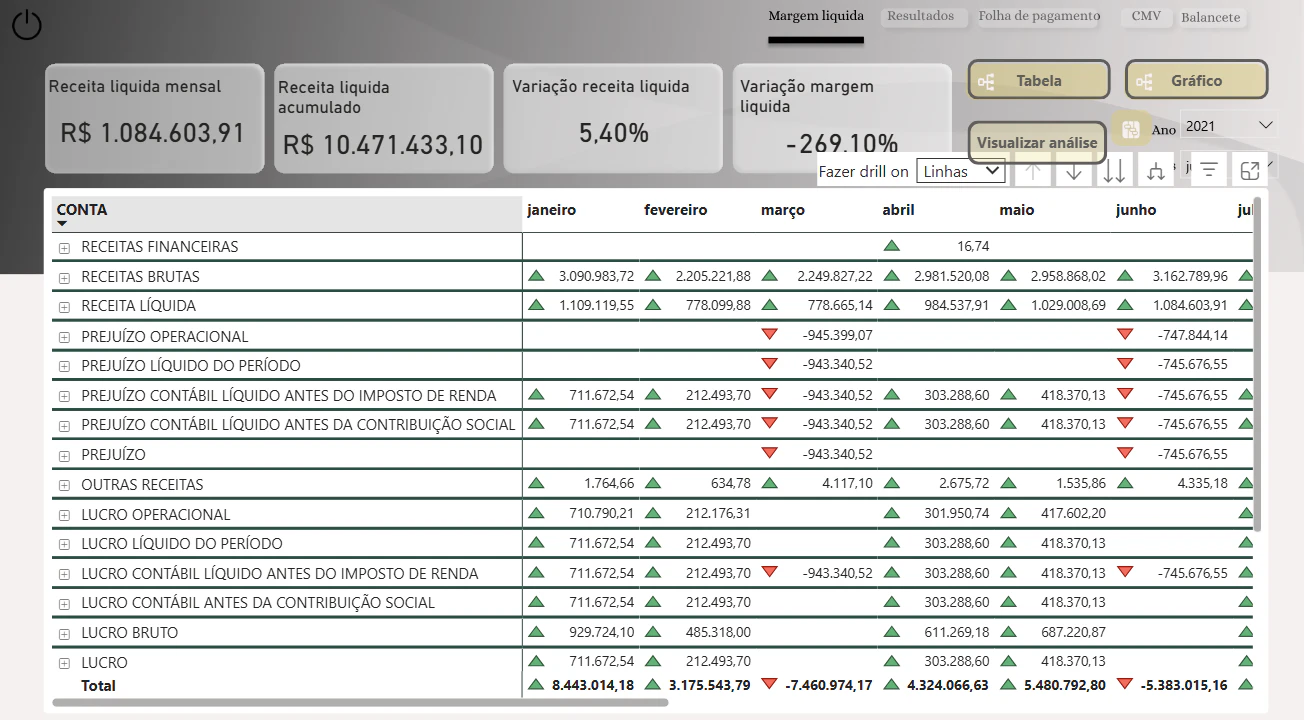1309x720 pixels.
Task: Click the abril column header
Action: click(898, 210)
